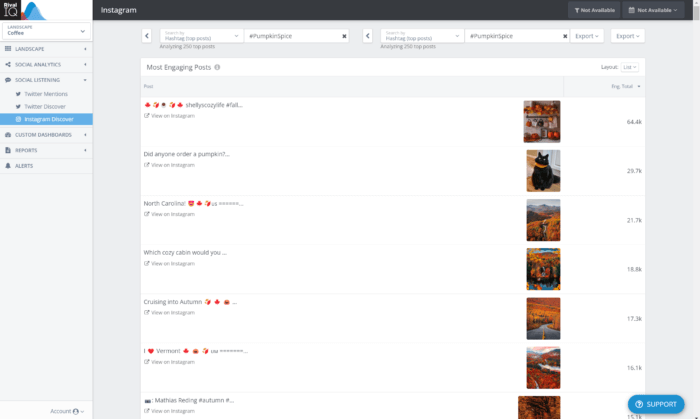Open the date range Not Available dropdown
The image size is (700, 419).
[x=653, y=10]
